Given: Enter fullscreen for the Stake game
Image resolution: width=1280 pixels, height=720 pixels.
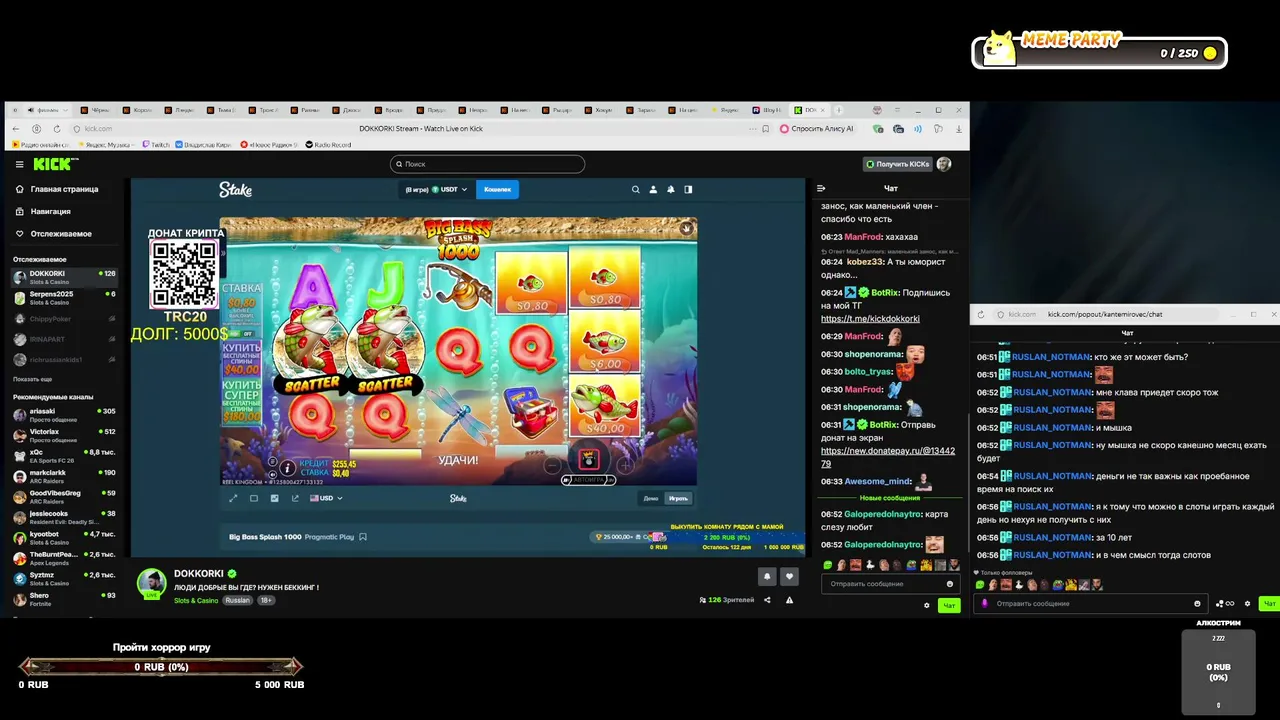Looking at the screenshot, I should point(233,498).
